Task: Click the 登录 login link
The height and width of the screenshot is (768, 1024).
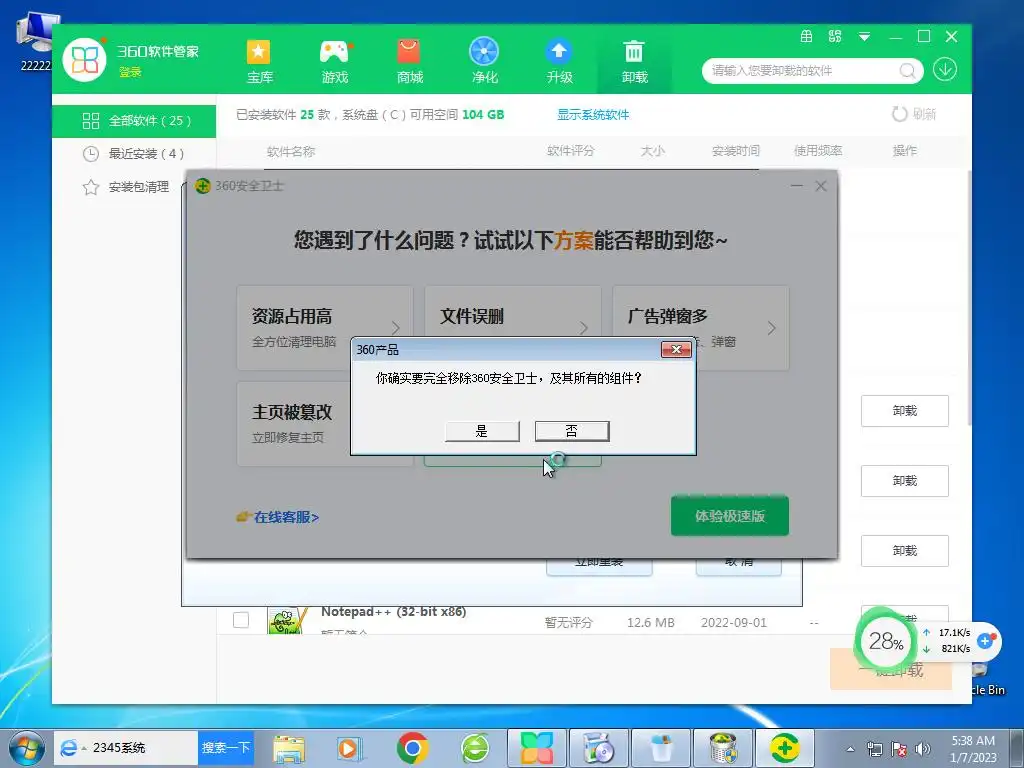Action: [x=130, y=72]
